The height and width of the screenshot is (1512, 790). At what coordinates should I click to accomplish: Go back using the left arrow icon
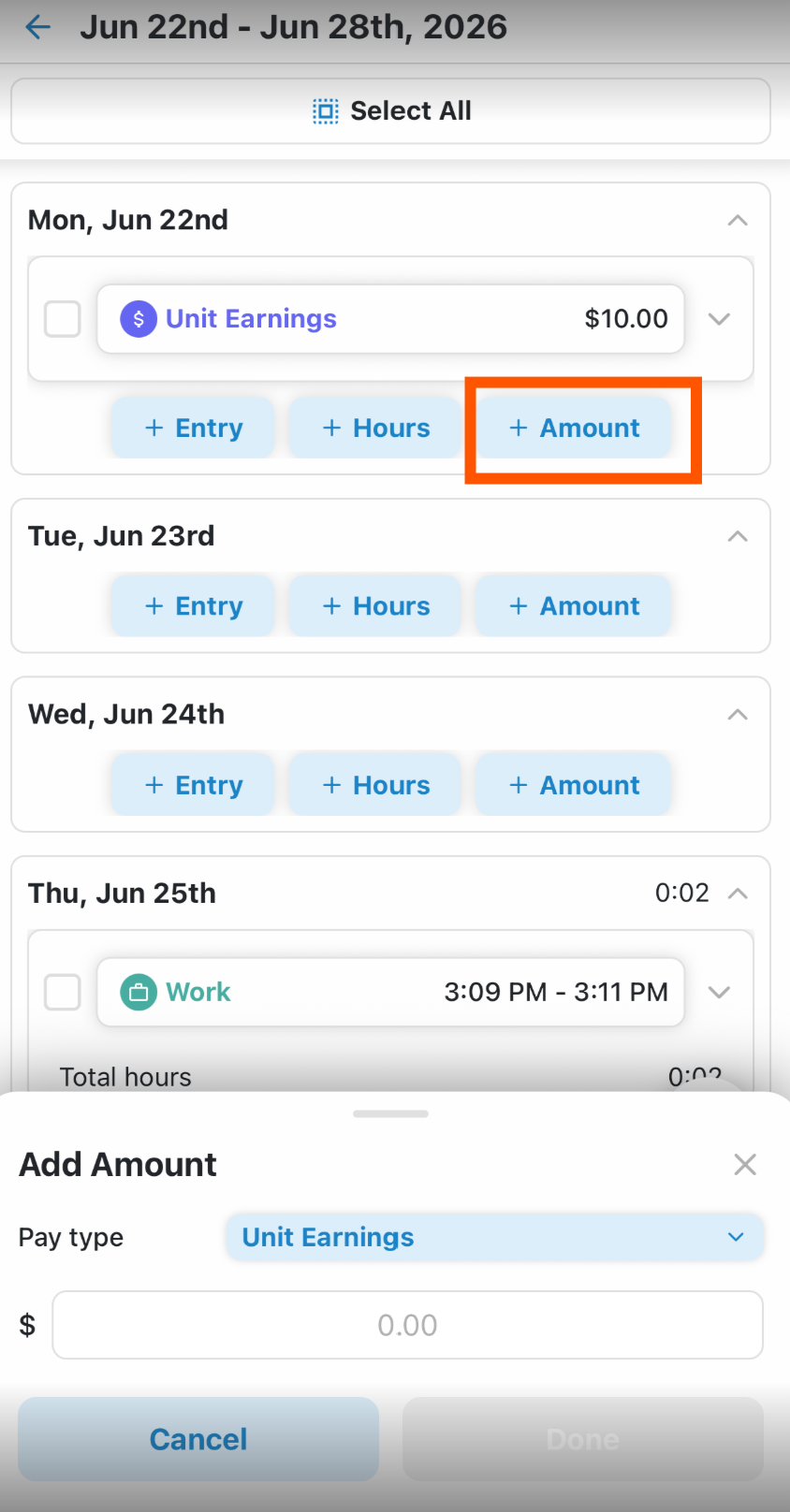38,27
